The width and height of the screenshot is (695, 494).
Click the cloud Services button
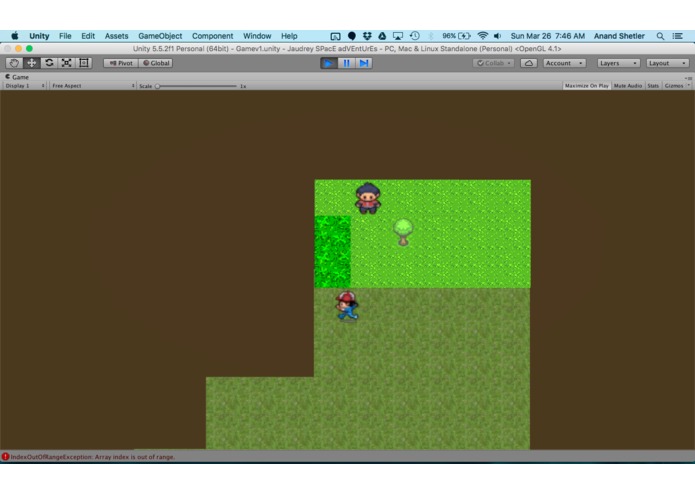(529, 63)
